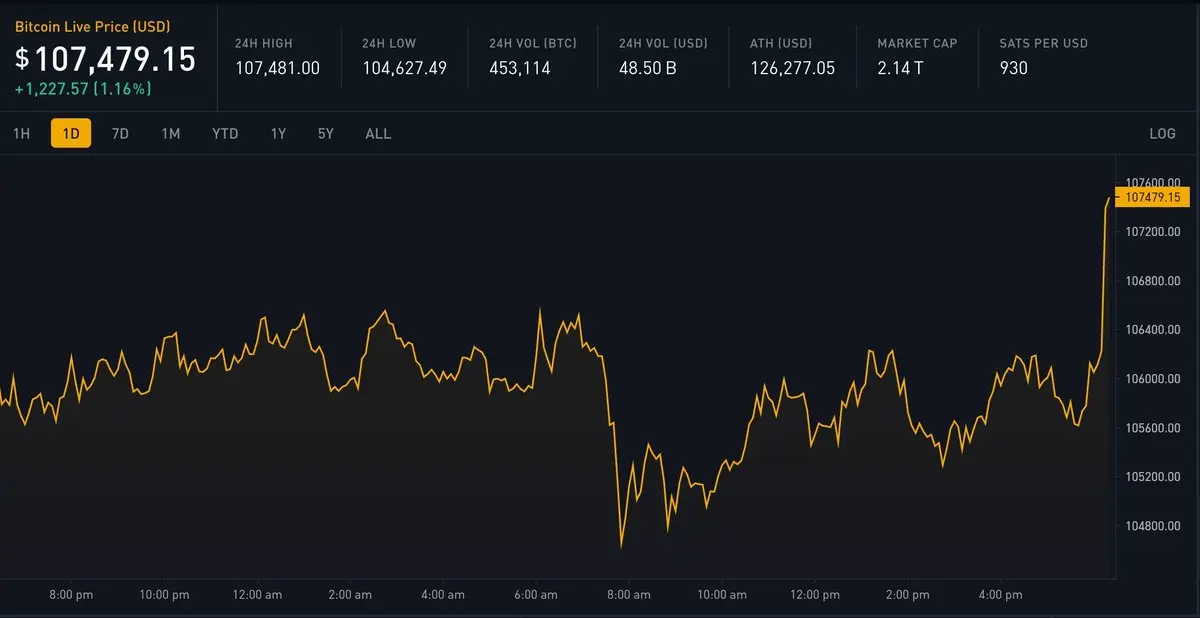The image size is (1200, 618).
Task: Click the 6:00 am x-axis label
Action: pos(536,594)
